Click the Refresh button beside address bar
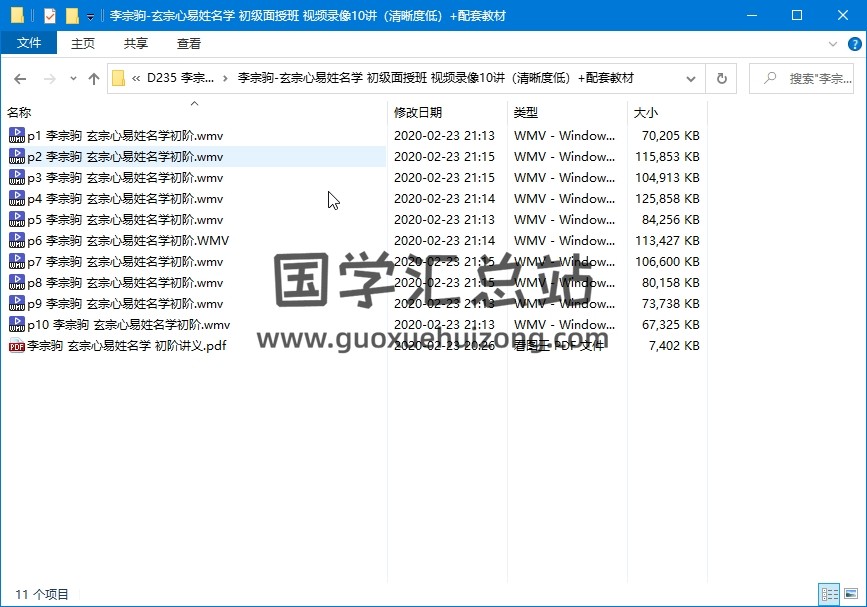The width and height of the screenshot is (867, 607). pos(721,79)
